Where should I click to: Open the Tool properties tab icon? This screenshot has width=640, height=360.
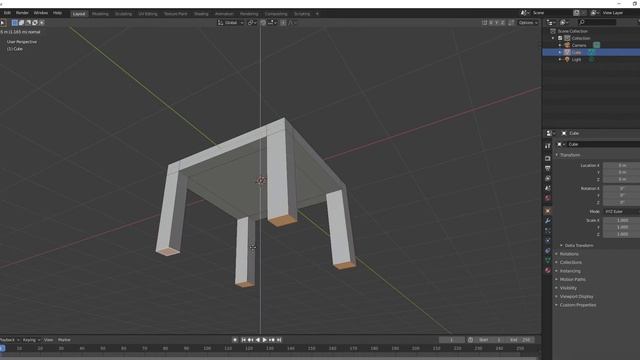(x=548, y=146)
